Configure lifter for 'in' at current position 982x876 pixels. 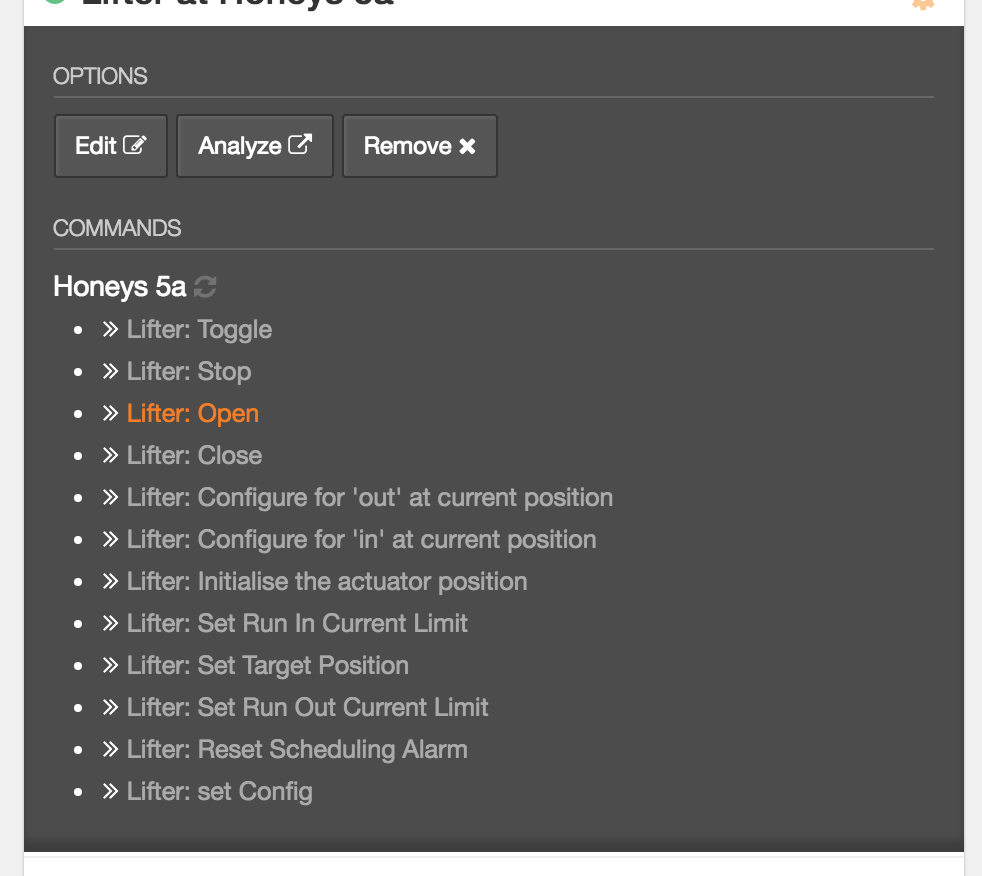(361, 540)
